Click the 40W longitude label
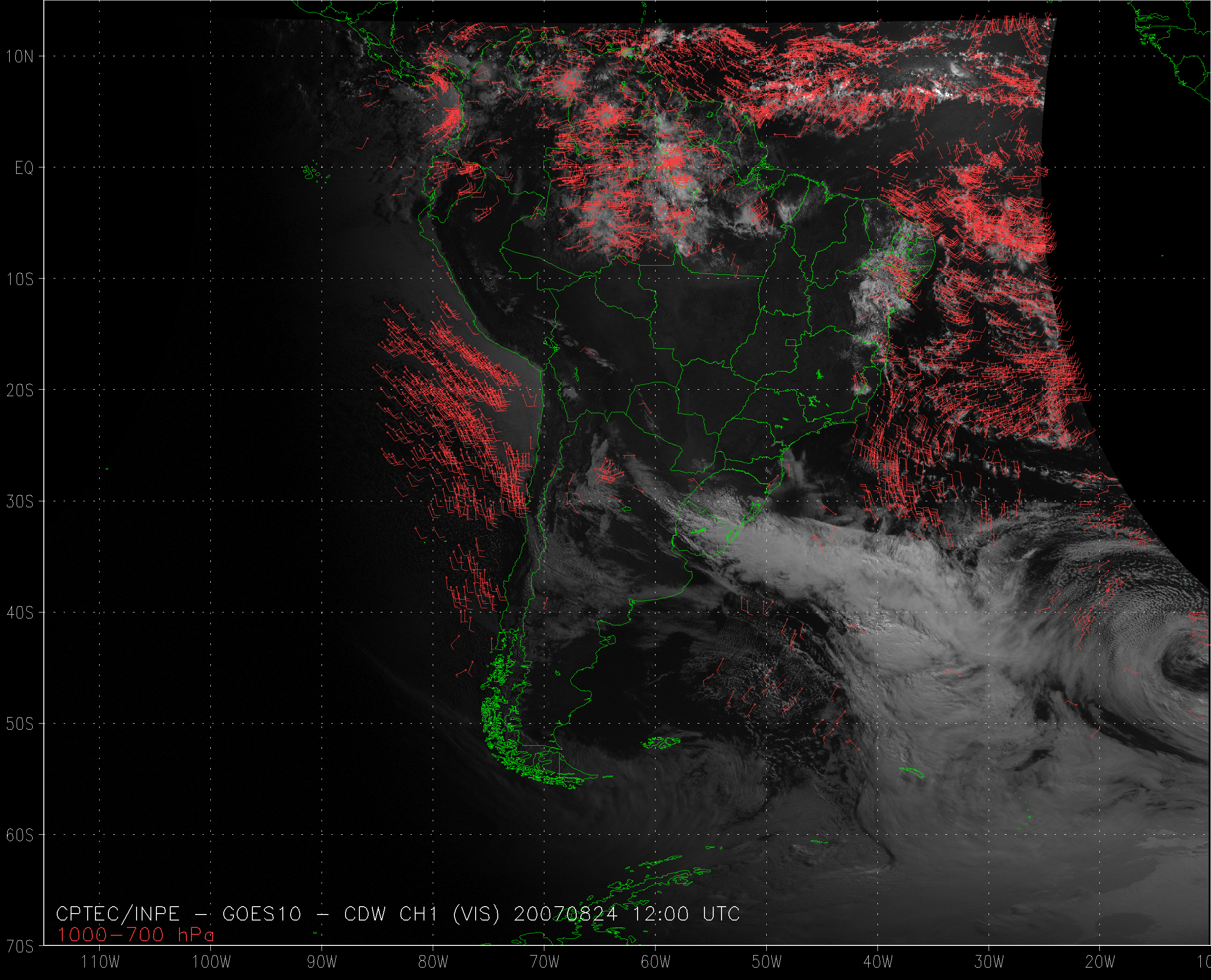The width and height of the screenshot is (1211, 980). pyautogui.click(x=878, y=962)
